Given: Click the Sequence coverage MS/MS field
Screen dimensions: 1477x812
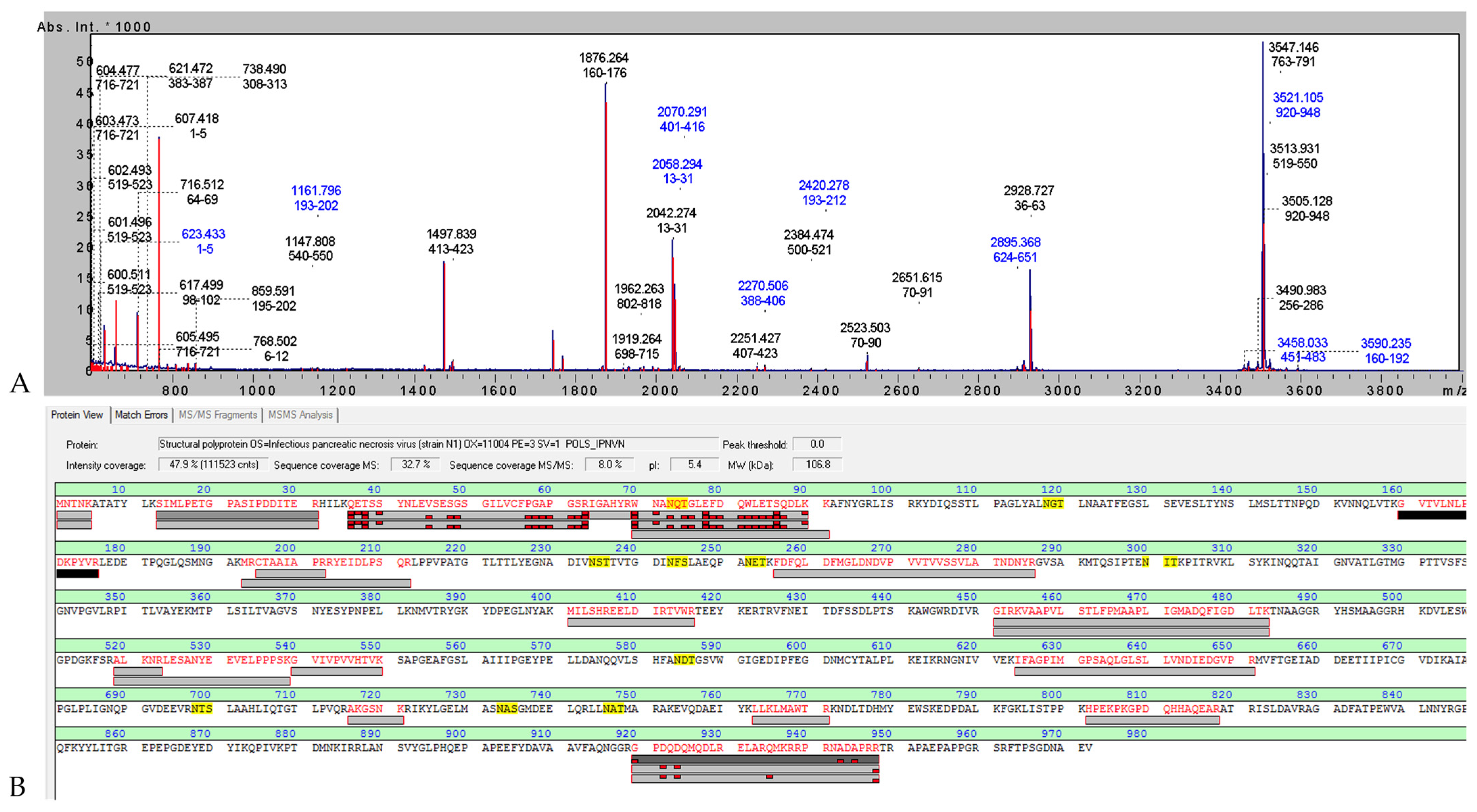Looking at the screenshot, I should [x=610, y=464].
